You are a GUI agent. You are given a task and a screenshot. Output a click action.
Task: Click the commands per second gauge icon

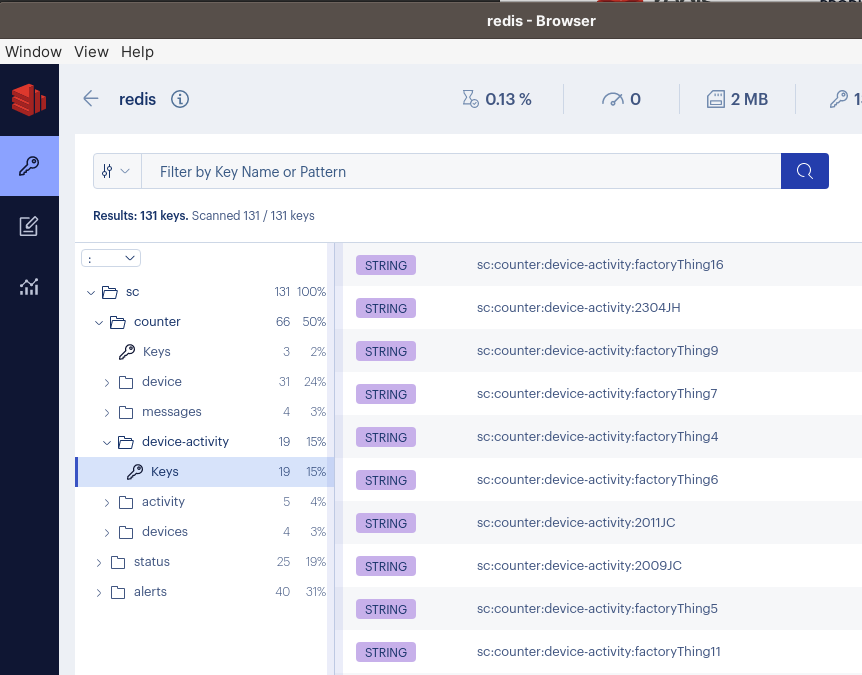[612, 99]
